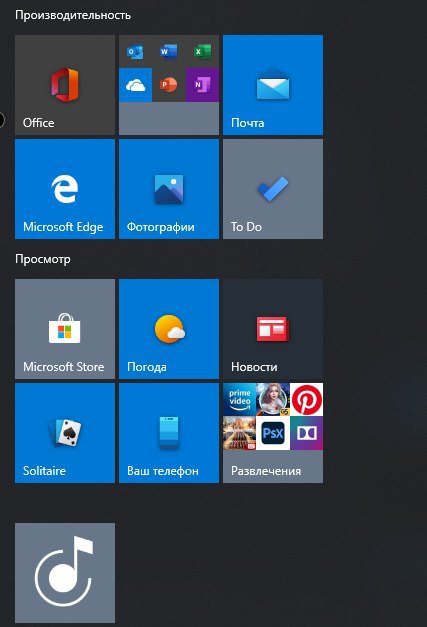Launch Microsoft Edge tile

(x=65, y=189)
